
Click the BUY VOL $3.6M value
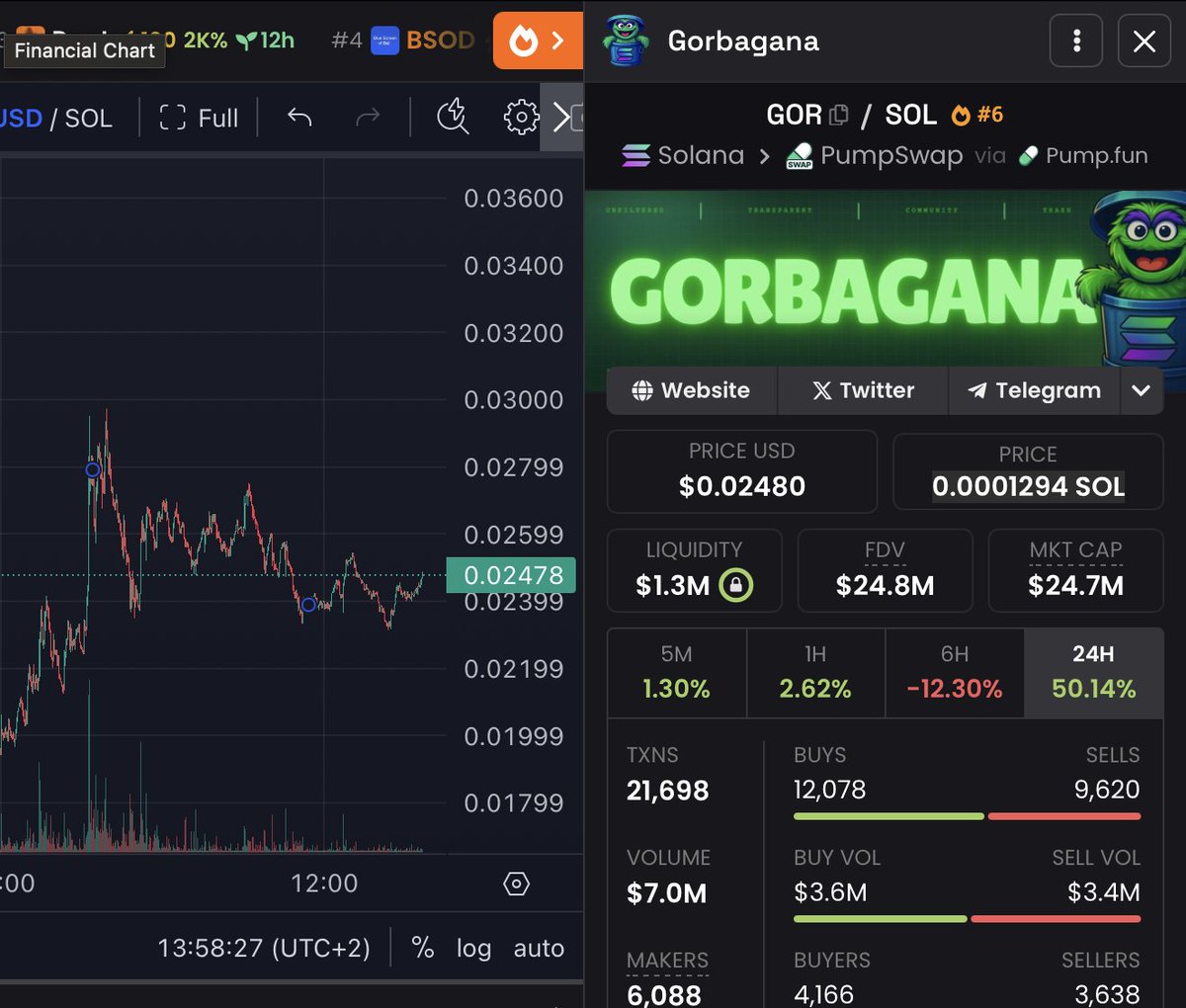point(830,892)
